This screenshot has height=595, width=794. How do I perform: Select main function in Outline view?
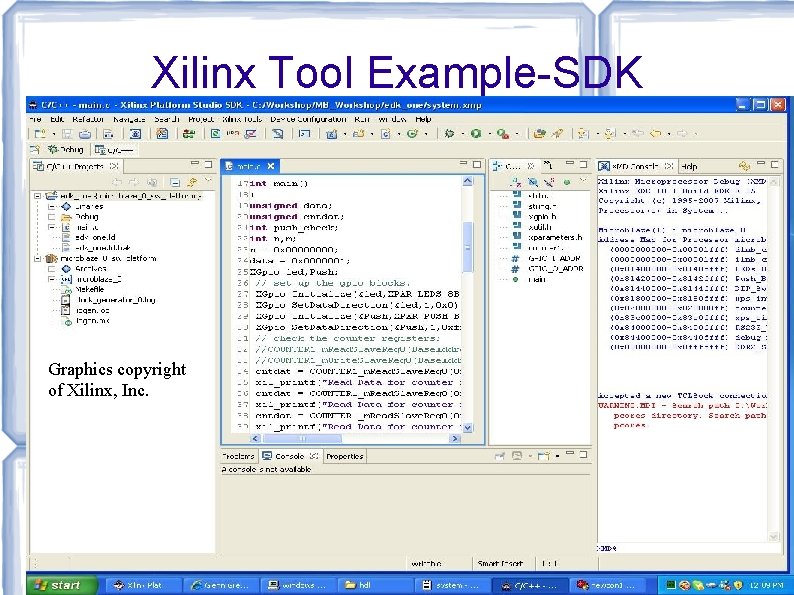point(537,279)
